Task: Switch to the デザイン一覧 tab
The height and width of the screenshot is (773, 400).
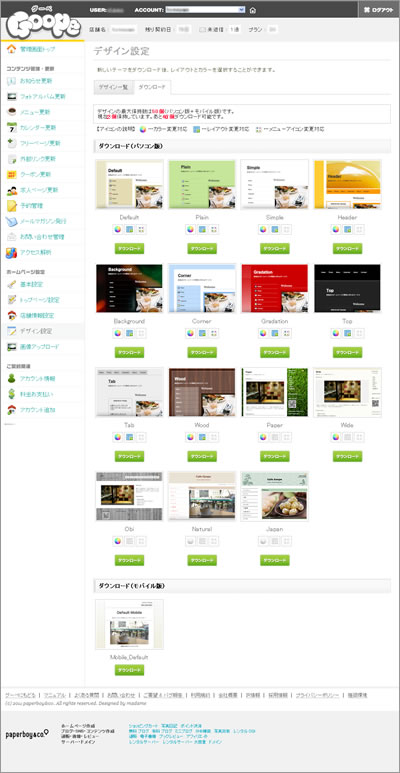Action: click(x=113, y=87)
